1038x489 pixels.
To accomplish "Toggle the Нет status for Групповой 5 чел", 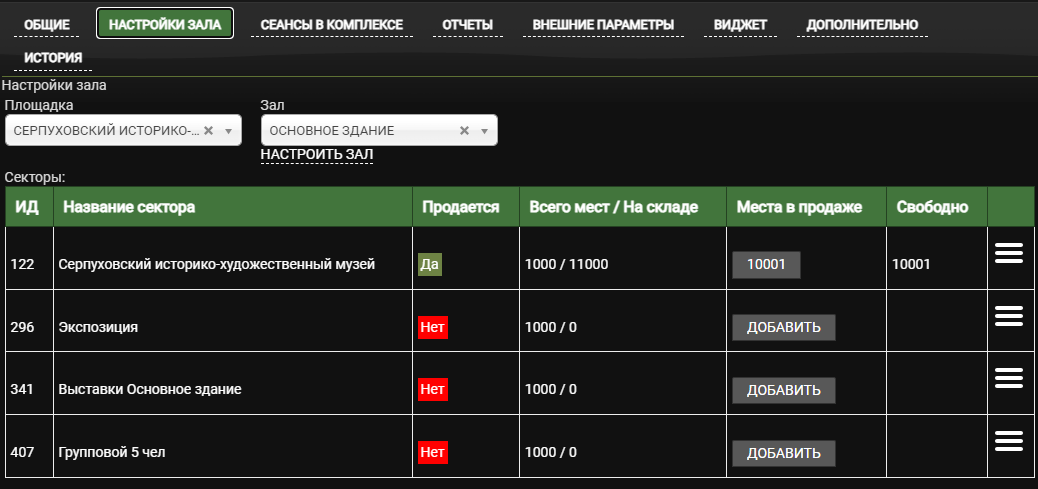I will [x=432, y=452].
